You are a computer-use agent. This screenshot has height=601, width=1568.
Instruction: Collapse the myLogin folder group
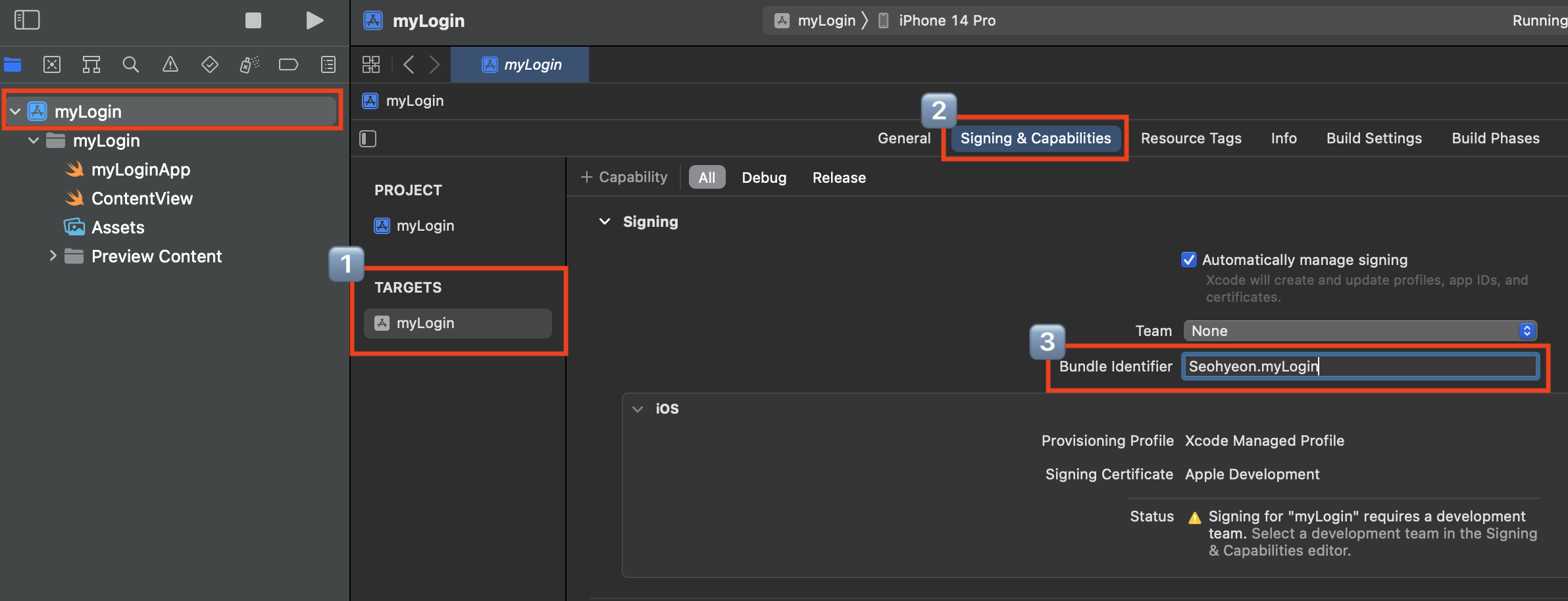(34, 141)
